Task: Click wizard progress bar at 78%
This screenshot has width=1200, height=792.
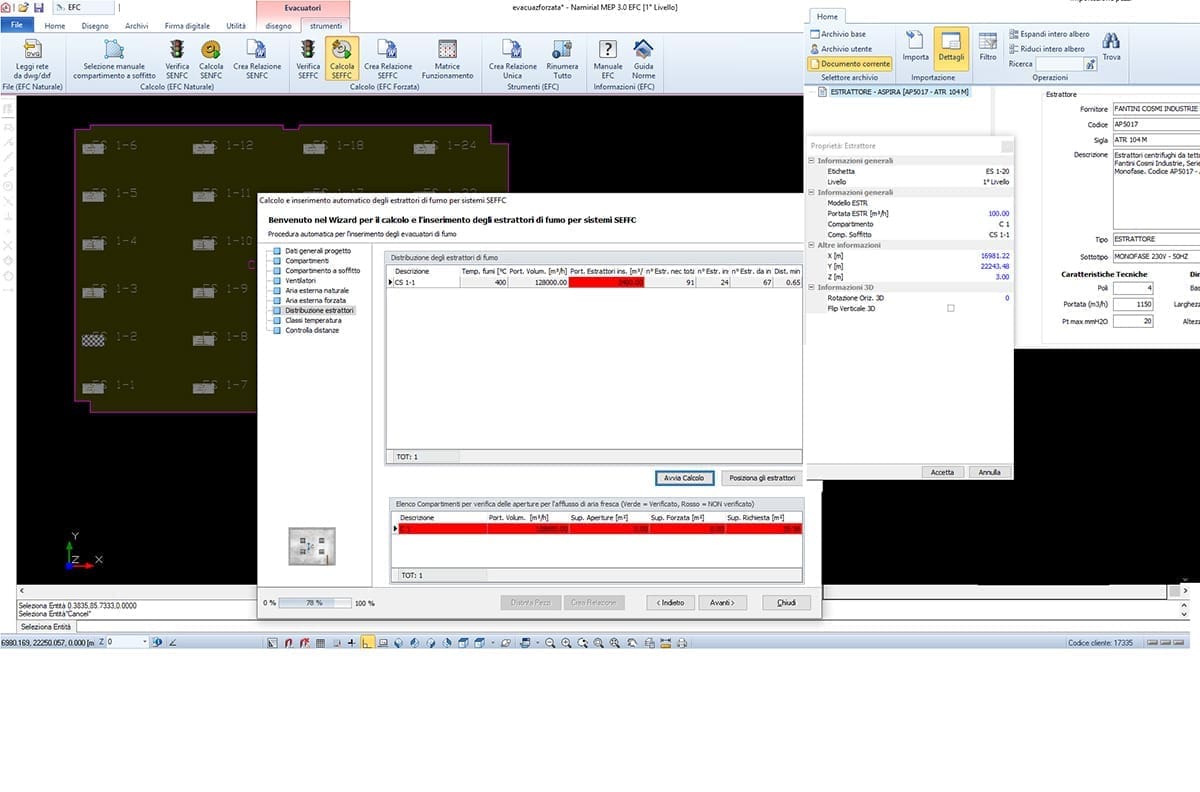Action: point(315,603)
